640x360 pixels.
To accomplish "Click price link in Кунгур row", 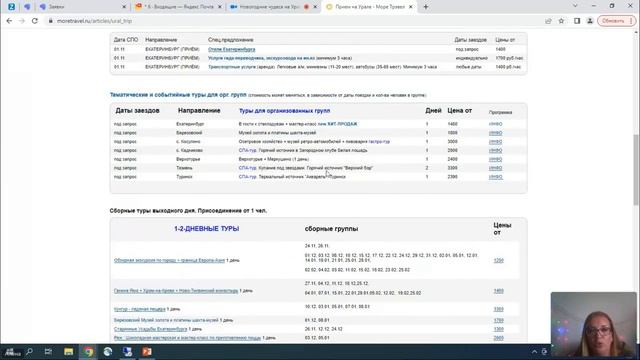I will 498,309.
